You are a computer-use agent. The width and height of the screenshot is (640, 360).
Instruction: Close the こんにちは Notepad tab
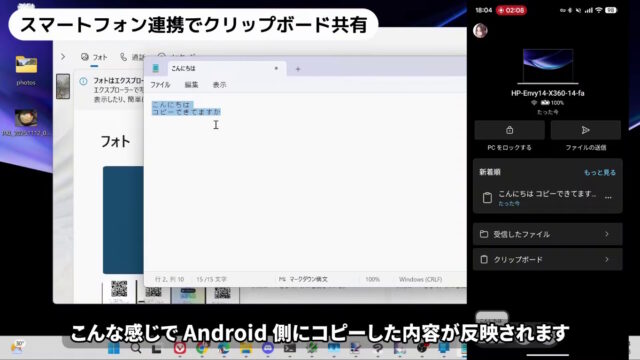point(276,69)
